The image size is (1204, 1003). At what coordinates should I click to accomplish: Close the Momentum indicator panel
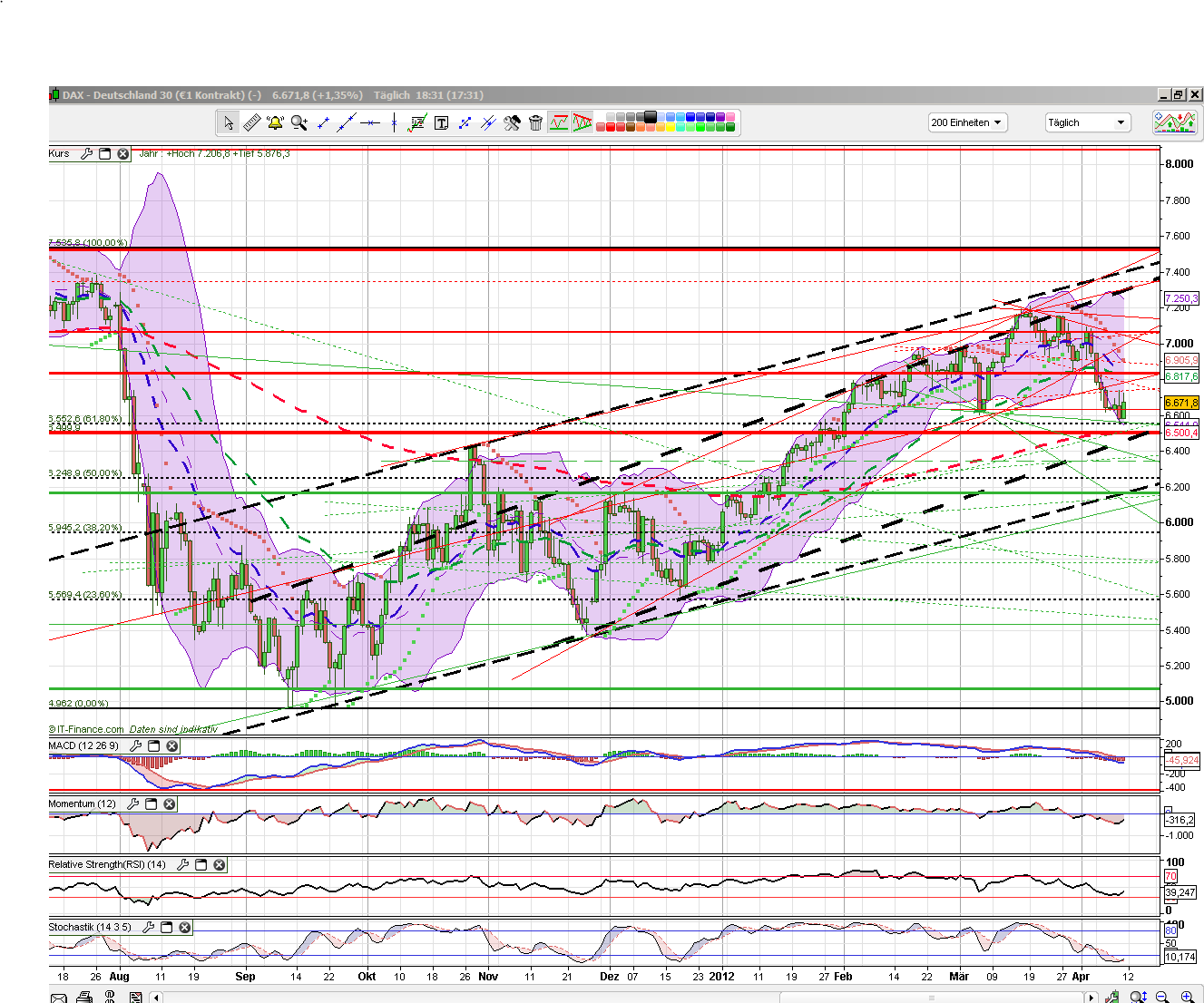(x=169, y=804)
